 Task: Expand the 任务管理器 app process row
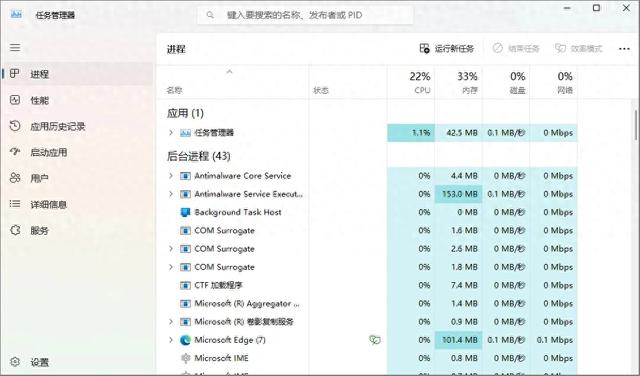click(171, 132)
